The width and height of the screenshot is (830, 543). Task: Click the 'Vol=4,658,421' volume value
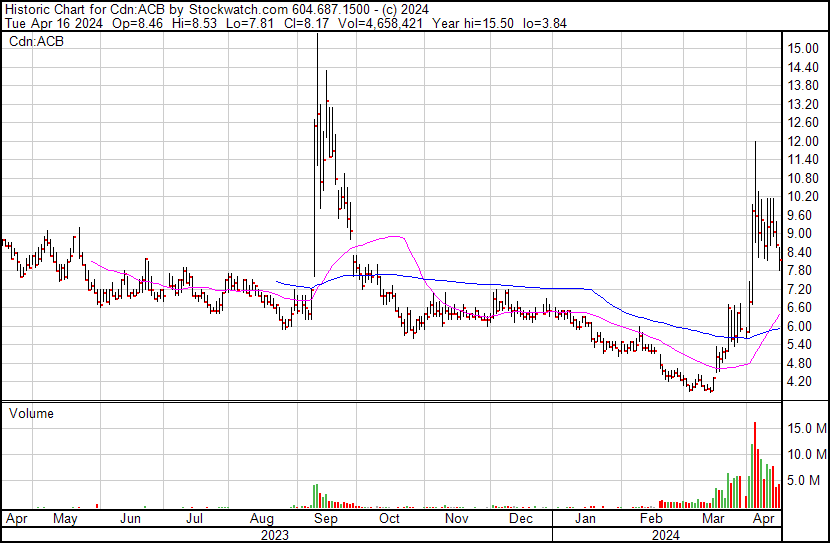(x=380, y=23)
